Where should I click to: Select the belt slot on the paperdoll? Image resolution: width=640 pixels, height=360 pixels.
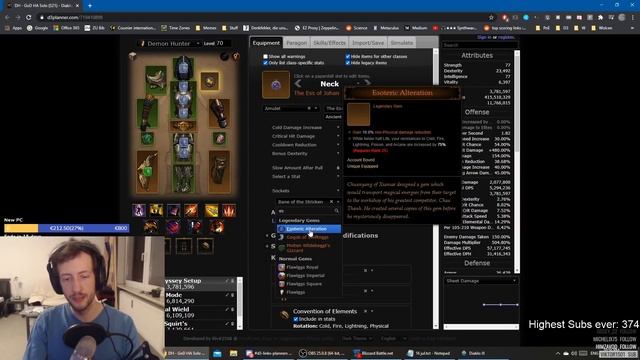click(x=183, y=126)
